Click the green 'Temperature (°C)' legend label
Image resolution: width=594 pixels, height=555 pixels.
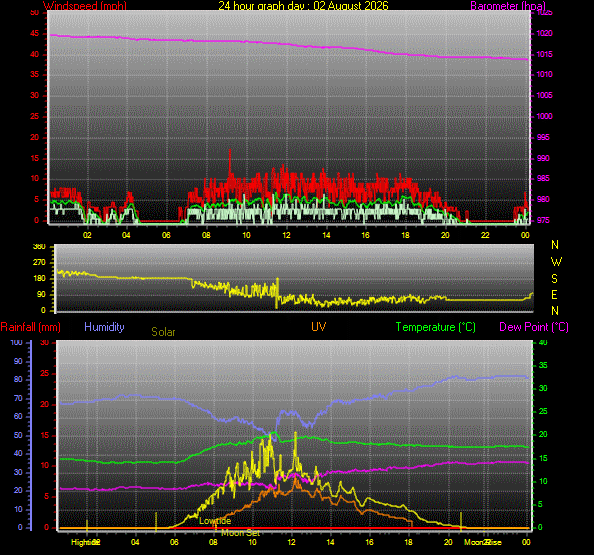[436, 327]
